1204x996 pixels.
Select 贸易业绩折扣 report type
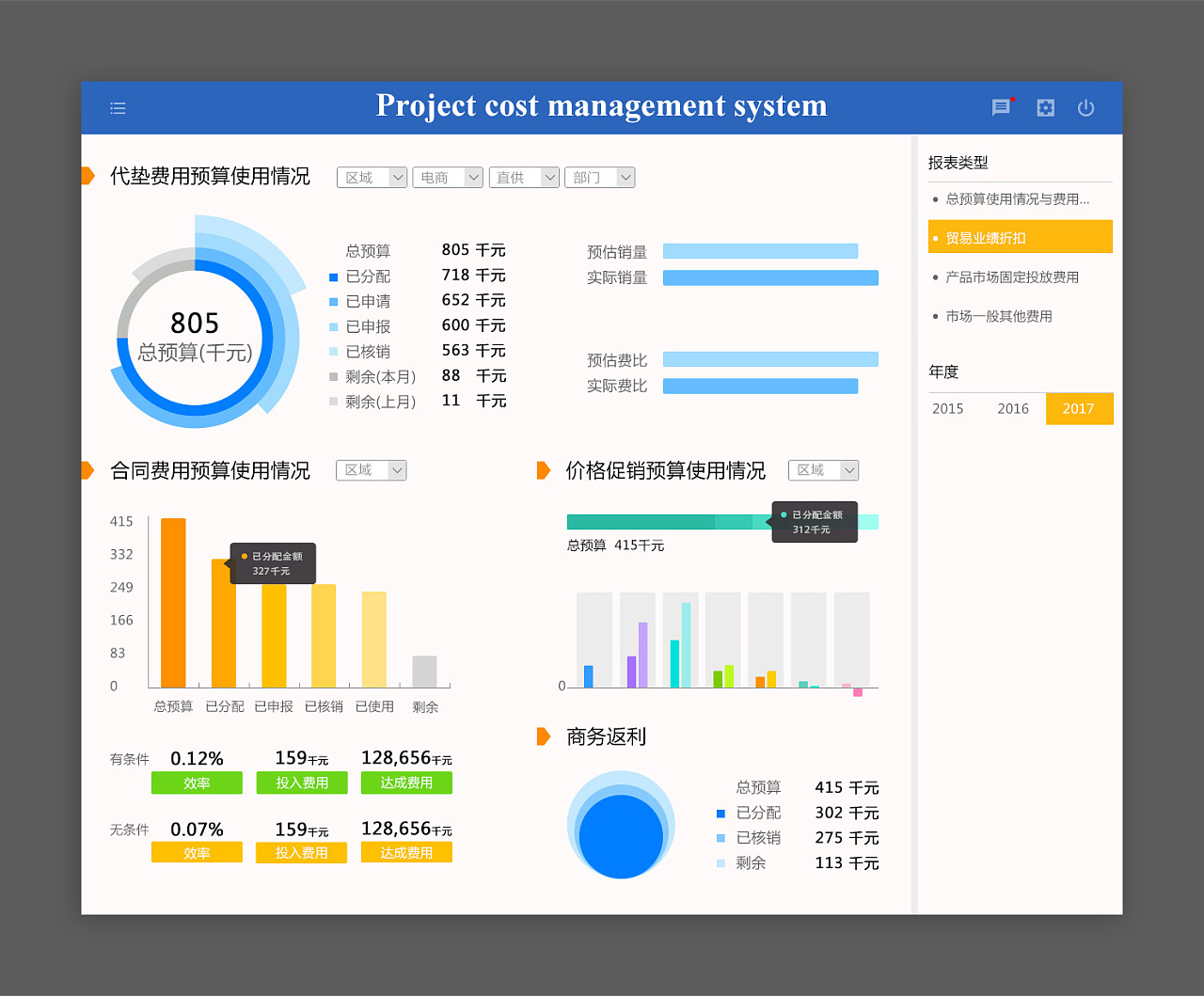[x=1020, y=237]
